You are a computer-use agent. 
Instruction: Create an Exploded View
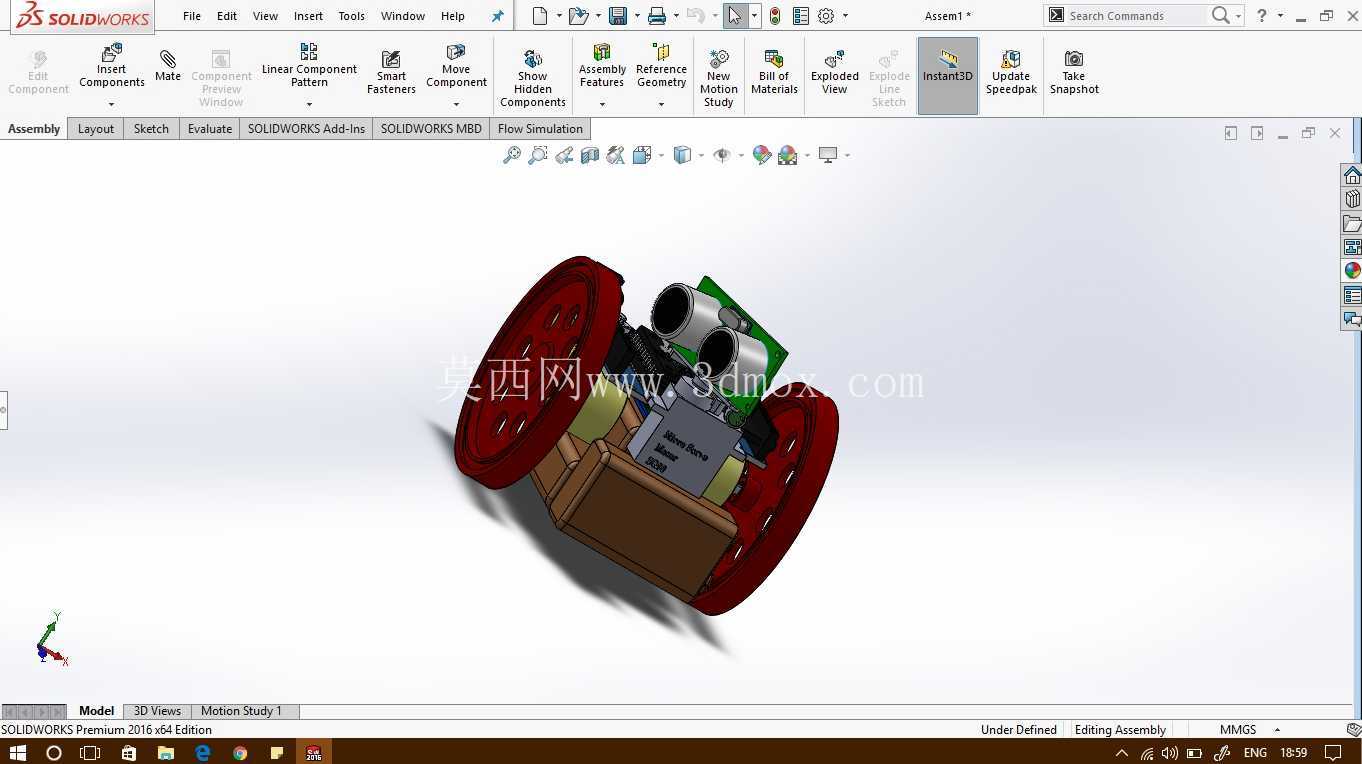[x=835, y=72]
